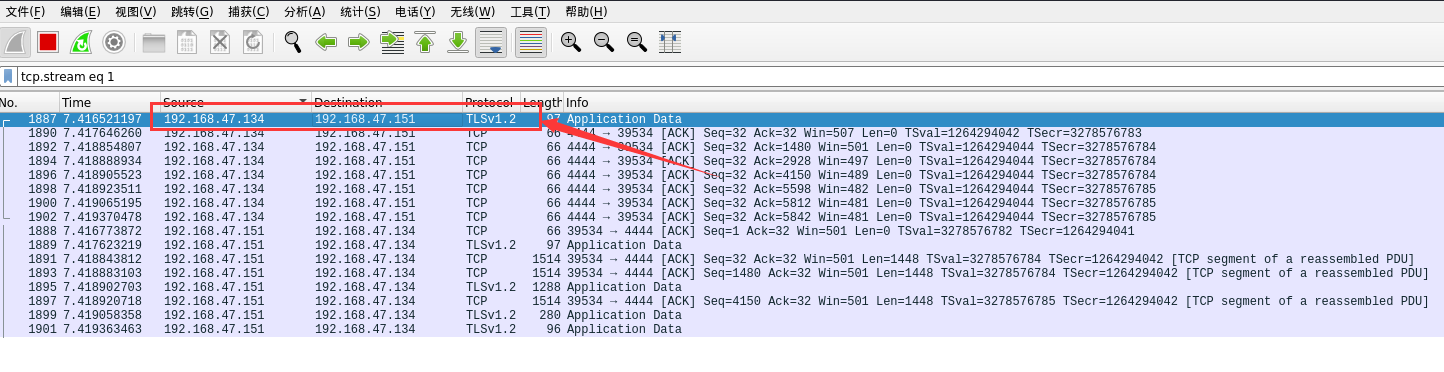Open the 帮助(H) menu
Image resolution: width=1444 pixels, height=372 pixels.
click(x=586, y=12)
